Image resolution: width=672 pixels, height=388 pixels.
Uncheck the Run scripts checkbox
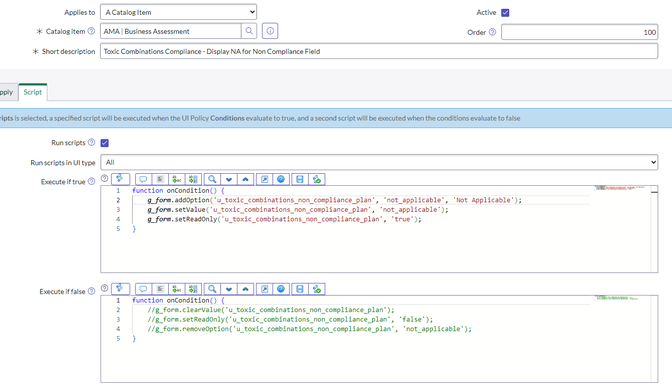click(x=105, y=143)
